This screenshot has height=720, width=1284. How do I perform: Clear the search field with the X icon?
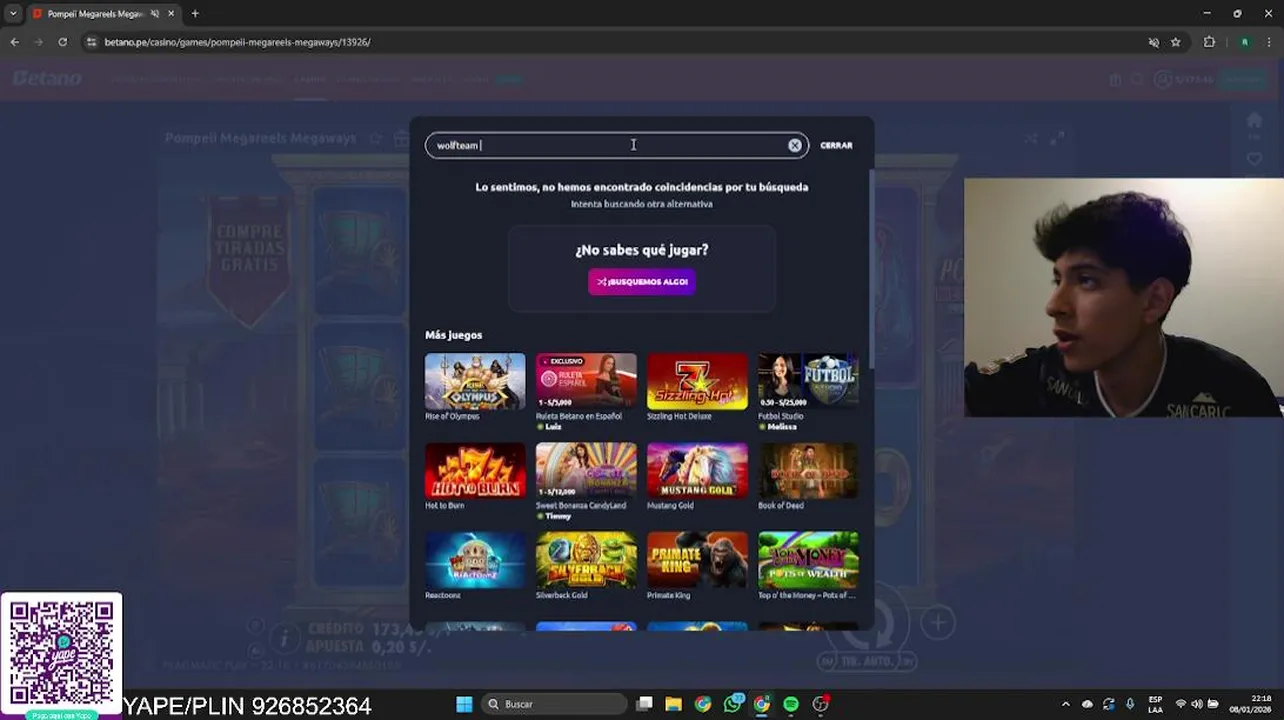coord(794,145)
